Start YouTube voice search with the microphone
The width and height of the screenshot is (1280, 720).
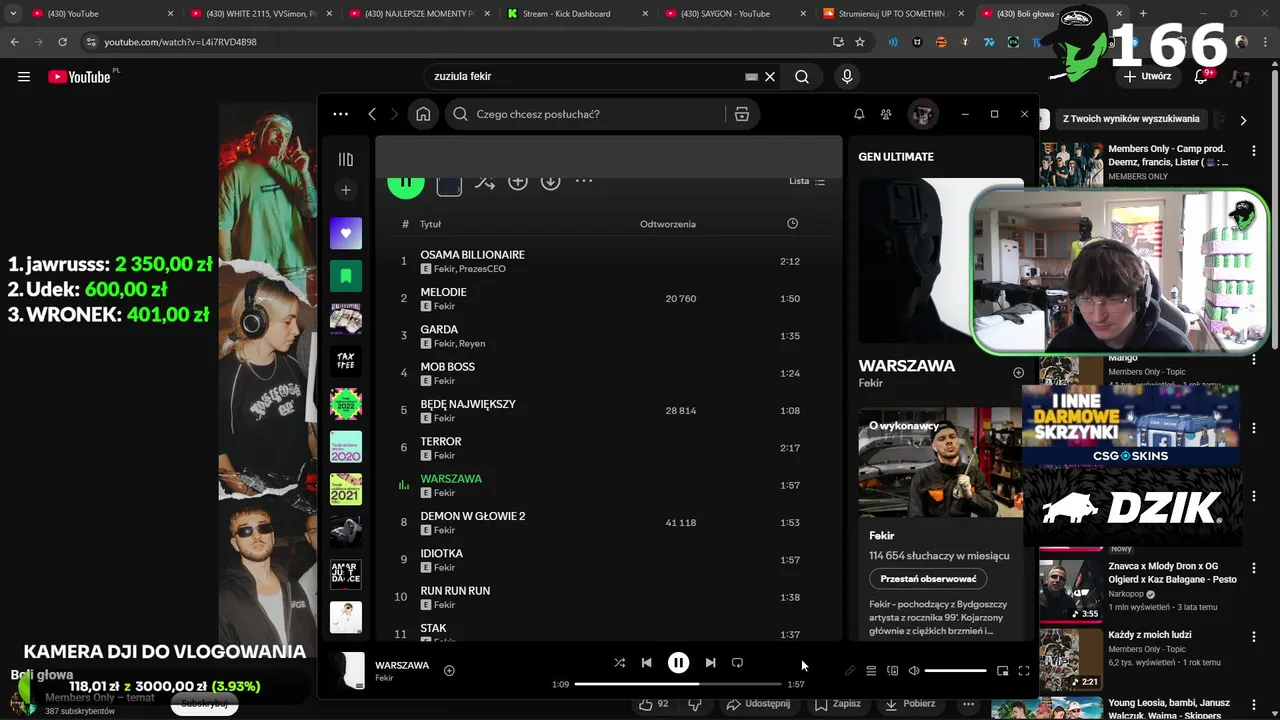click(847, 77)
